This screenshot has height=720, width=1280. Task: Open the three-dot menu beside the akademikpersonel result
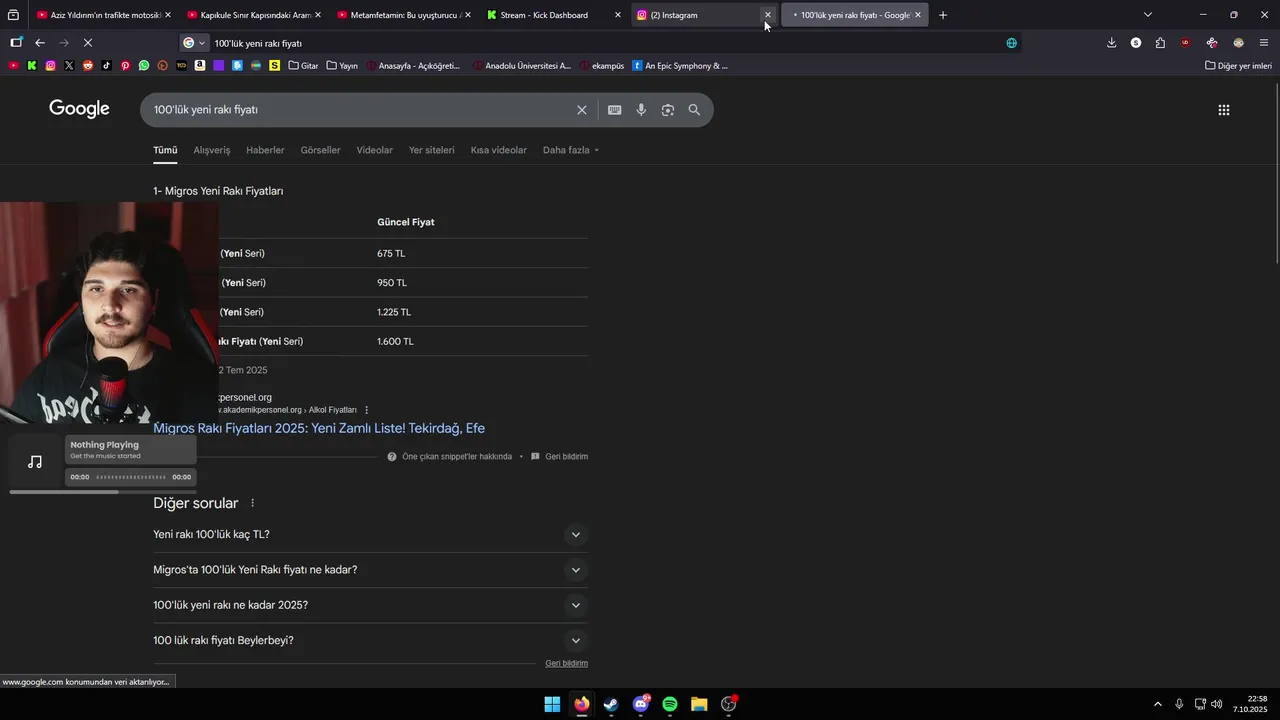[367, 410]
